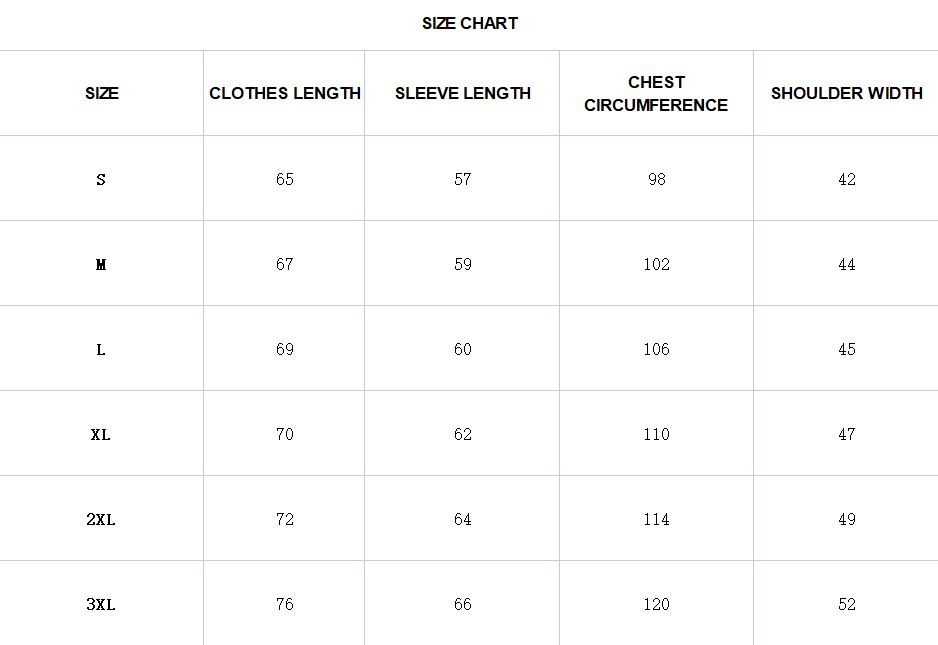Viewport: 938px width, 645px height.
Task: Select sleeve length value 62 for XL
Action: pos(463,434)
